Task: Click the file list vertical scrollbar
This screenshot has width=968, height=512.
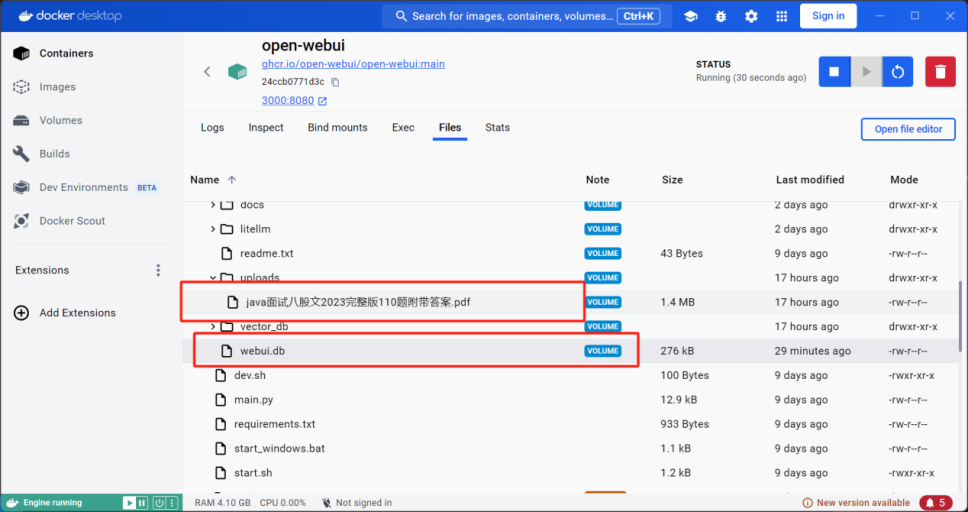Action: pyautogui.click(x=960, y=315)
